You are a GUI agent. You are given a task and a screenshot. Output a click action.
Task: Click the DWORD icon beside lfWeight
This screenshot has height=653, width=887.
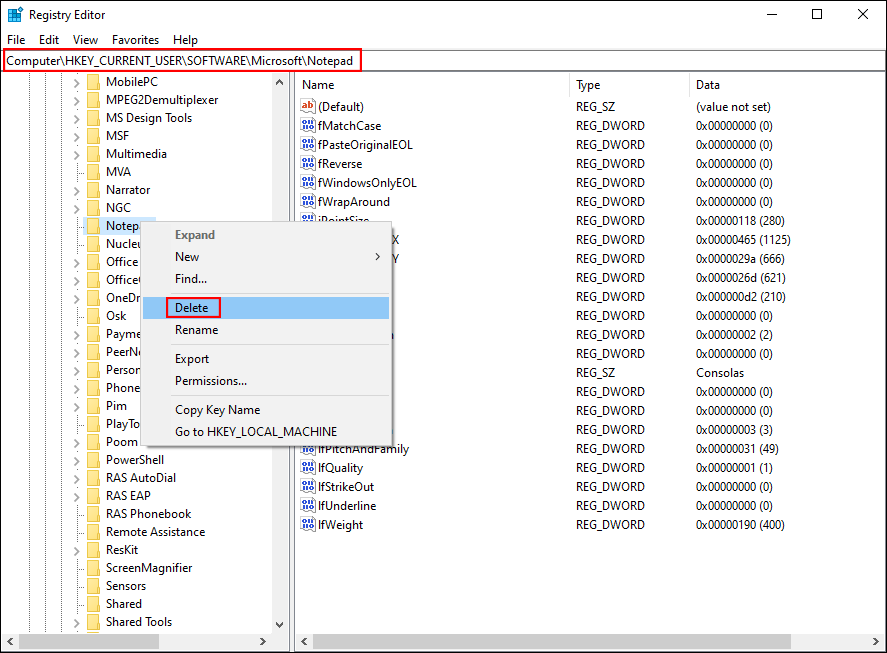(x=308, y=525)
